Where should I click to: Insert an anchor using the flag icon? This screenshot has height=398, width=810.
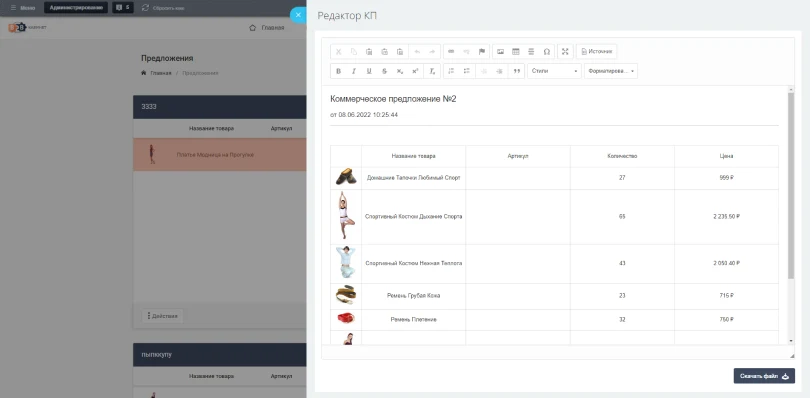(x=481, y=52)
